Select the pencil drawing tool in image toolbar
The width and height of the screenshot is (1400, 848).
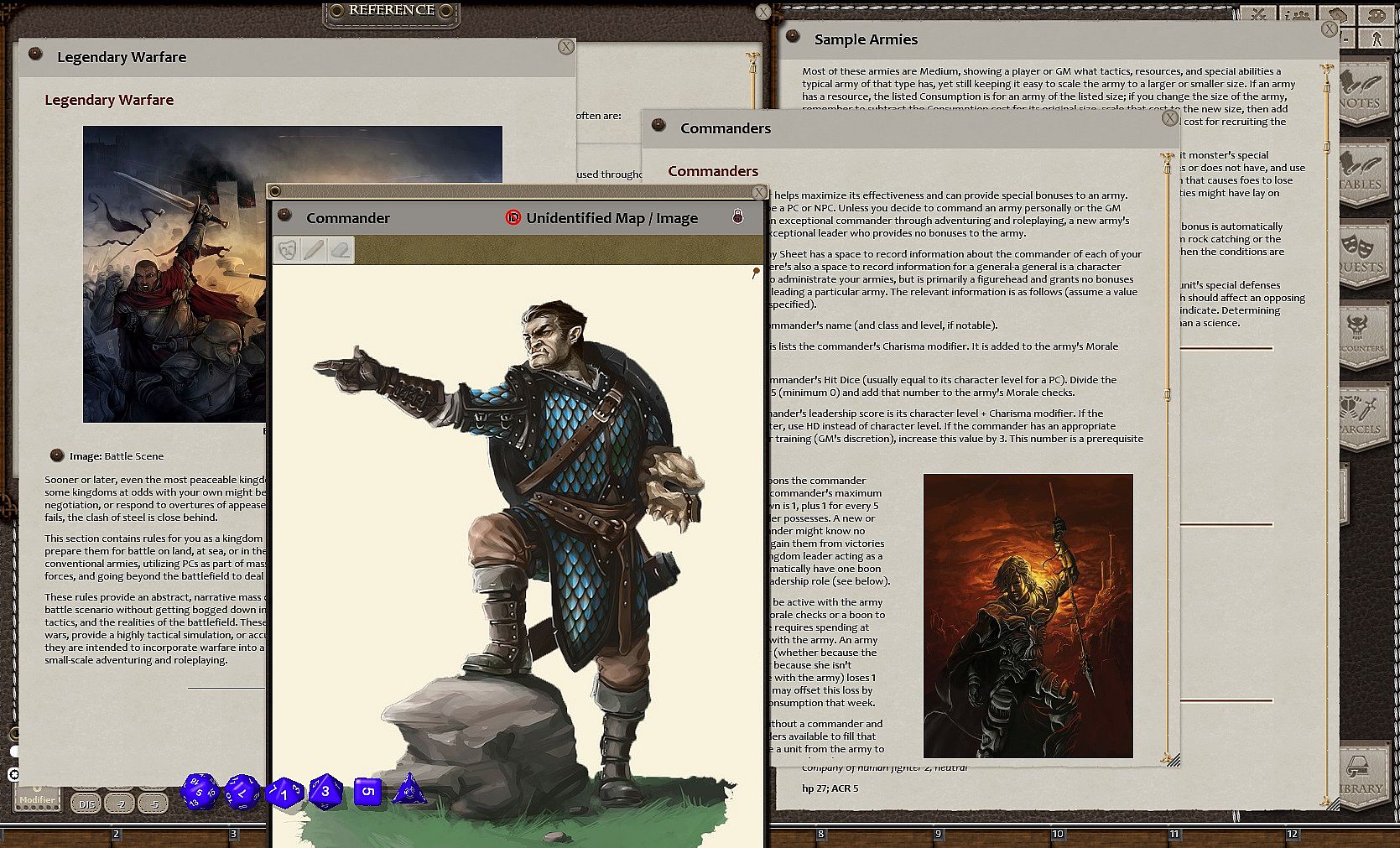click(314, 250)
